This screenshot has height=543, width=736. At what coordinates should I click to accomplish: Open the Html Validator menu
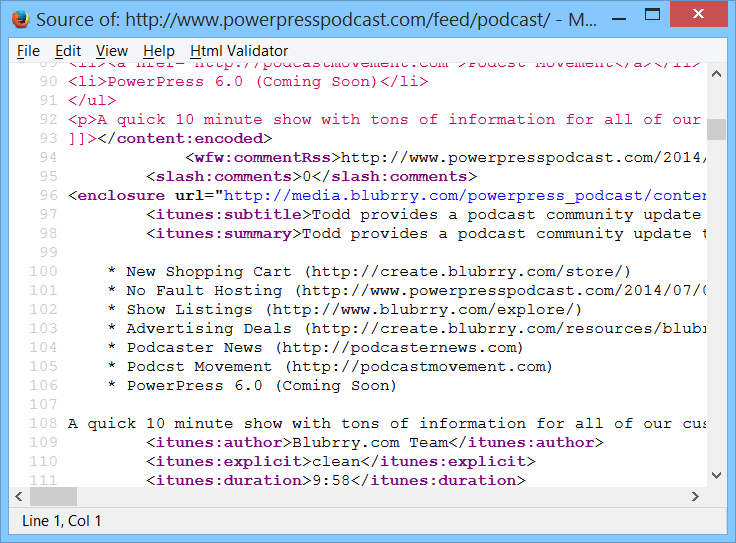click(x=239, y=51)
